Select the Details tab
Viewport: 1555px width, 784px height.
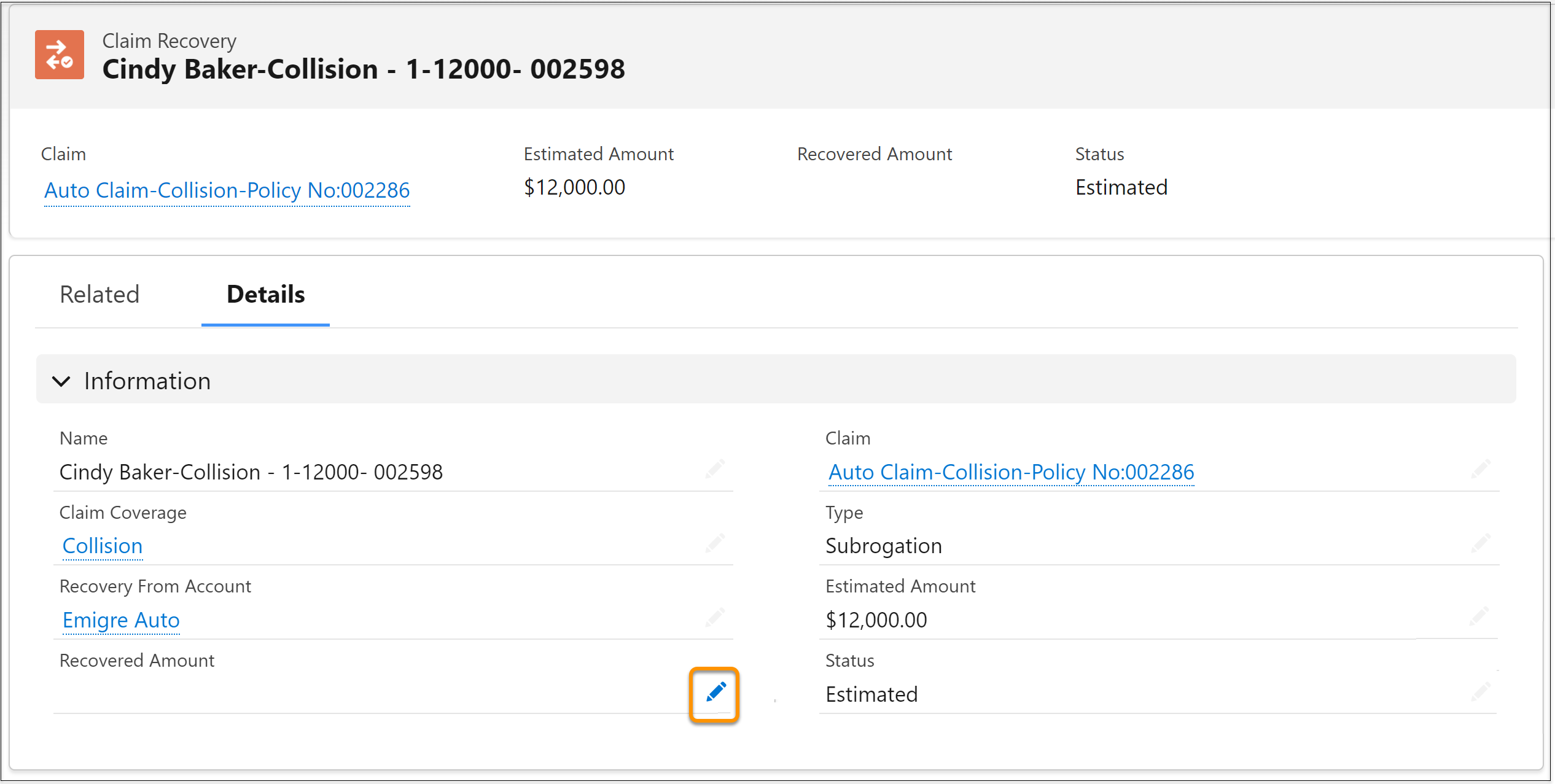pos(265,295)
